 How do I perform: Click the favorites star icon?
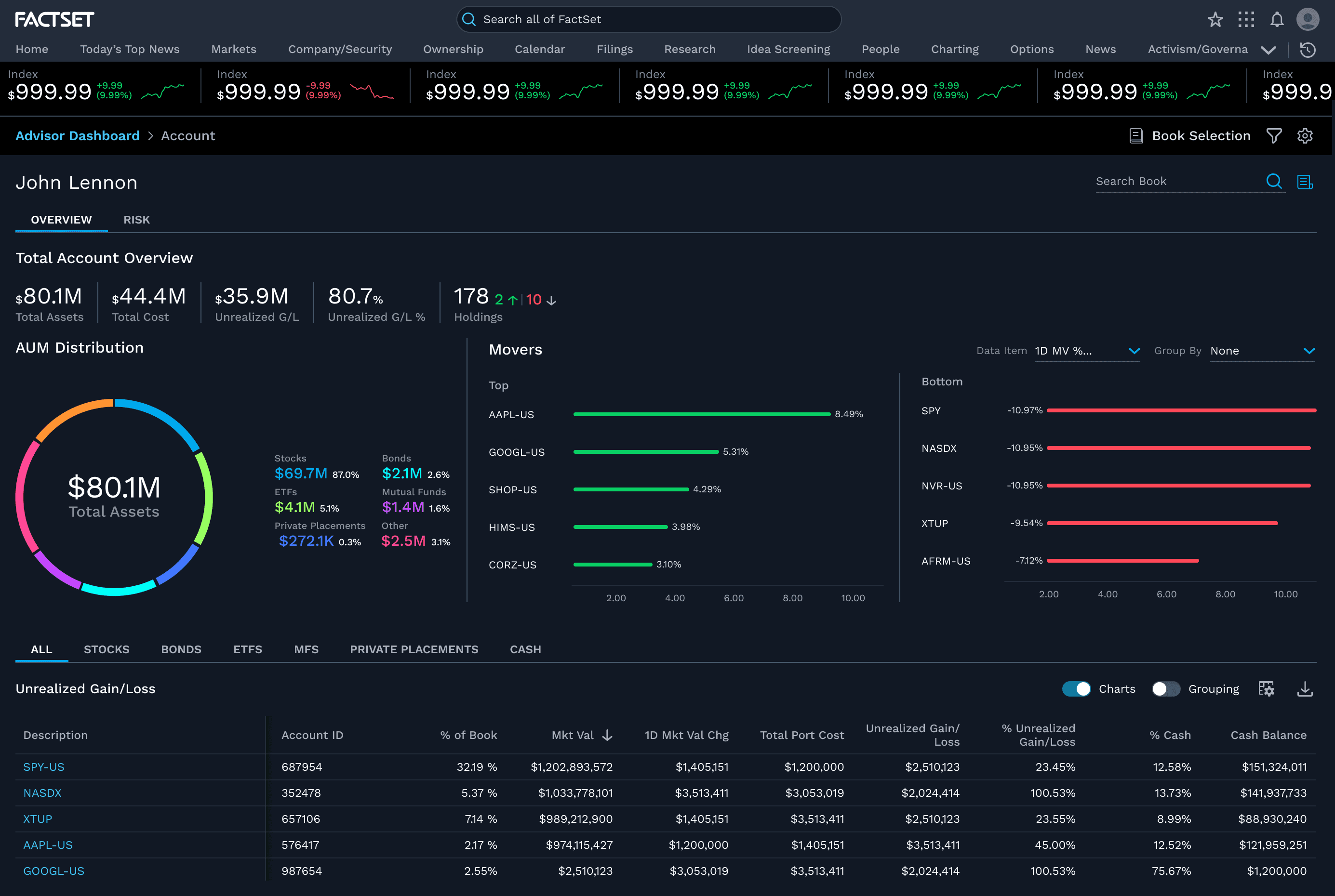[x=1215, y=19]
